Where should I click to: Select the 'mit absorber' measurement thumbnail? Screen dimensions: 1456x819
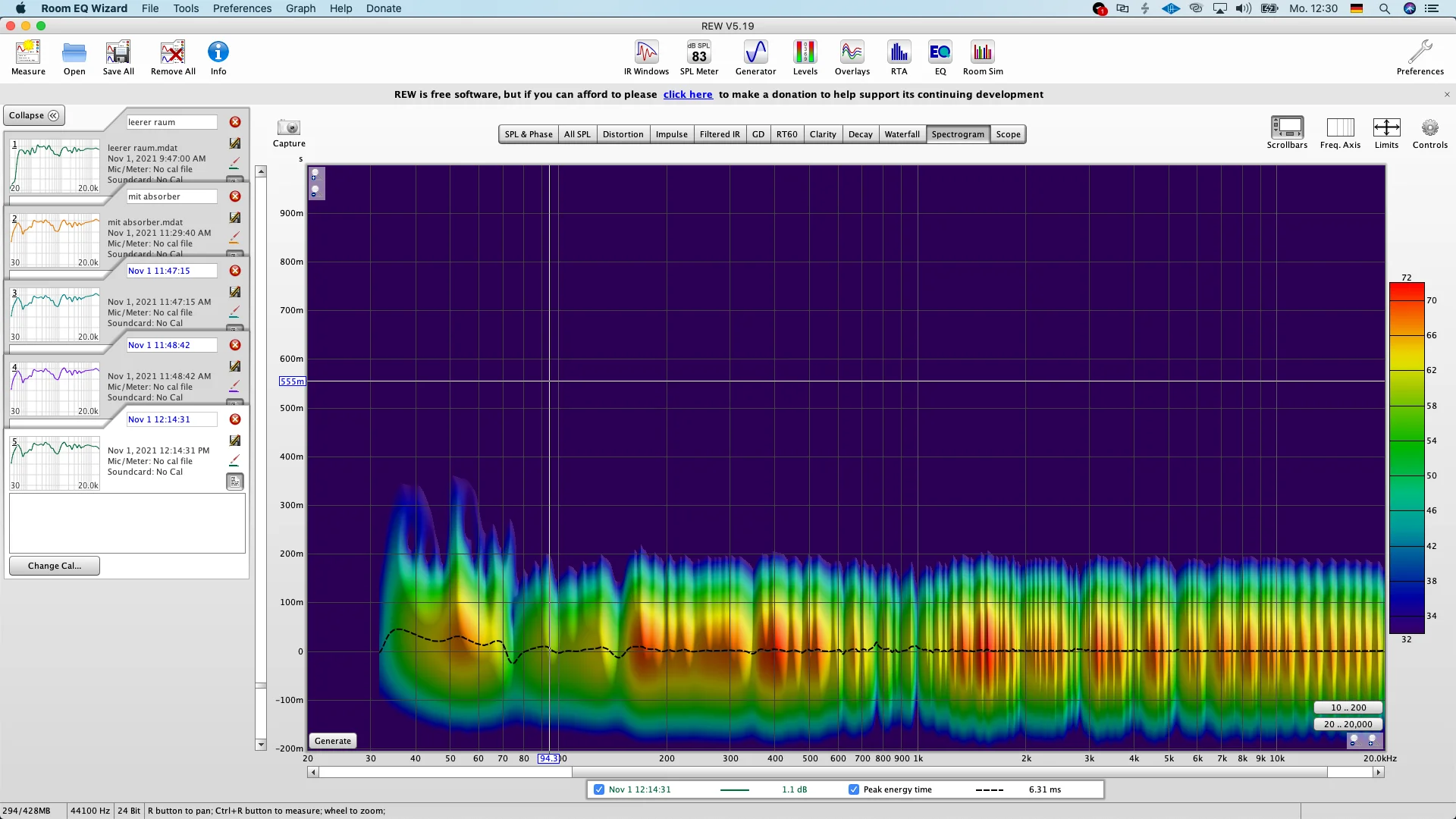click(x=55, y=240)
